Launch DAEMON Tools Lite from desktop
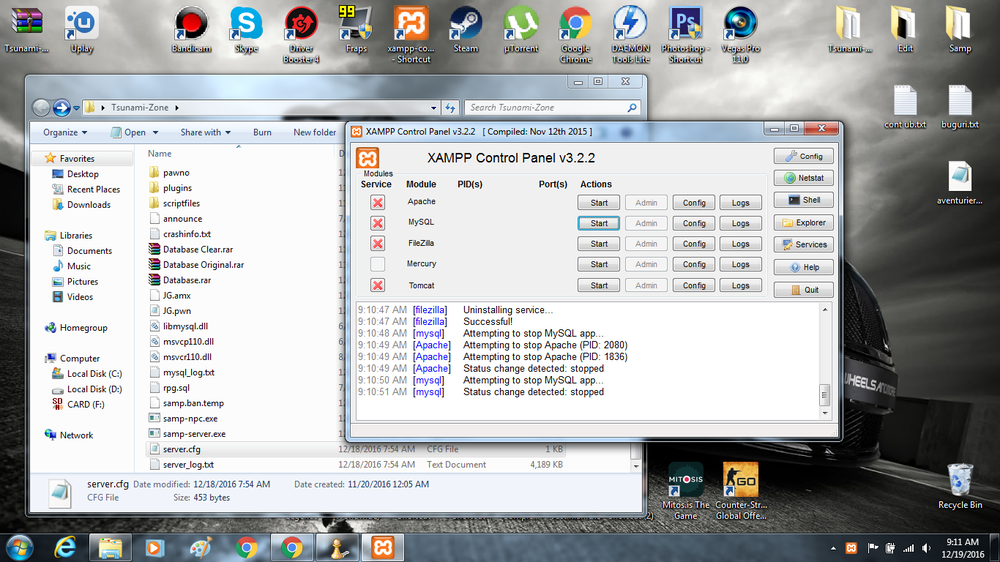 coord(631,34)
